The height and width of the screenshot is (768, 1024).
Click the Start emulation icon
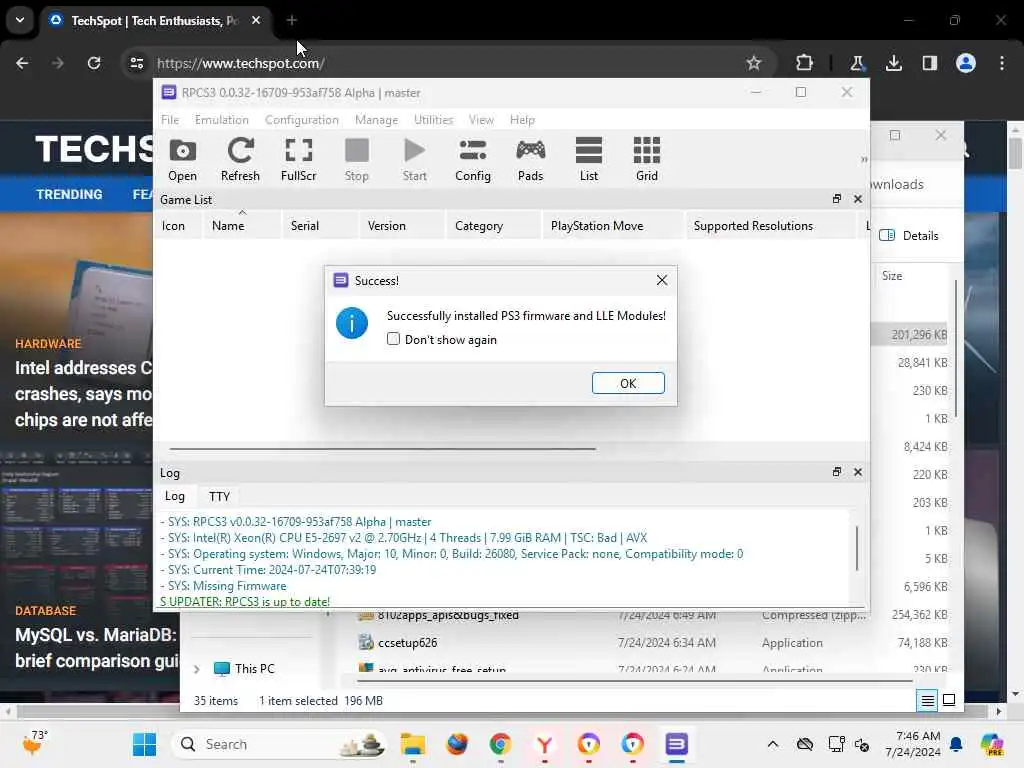pos(415,159)
